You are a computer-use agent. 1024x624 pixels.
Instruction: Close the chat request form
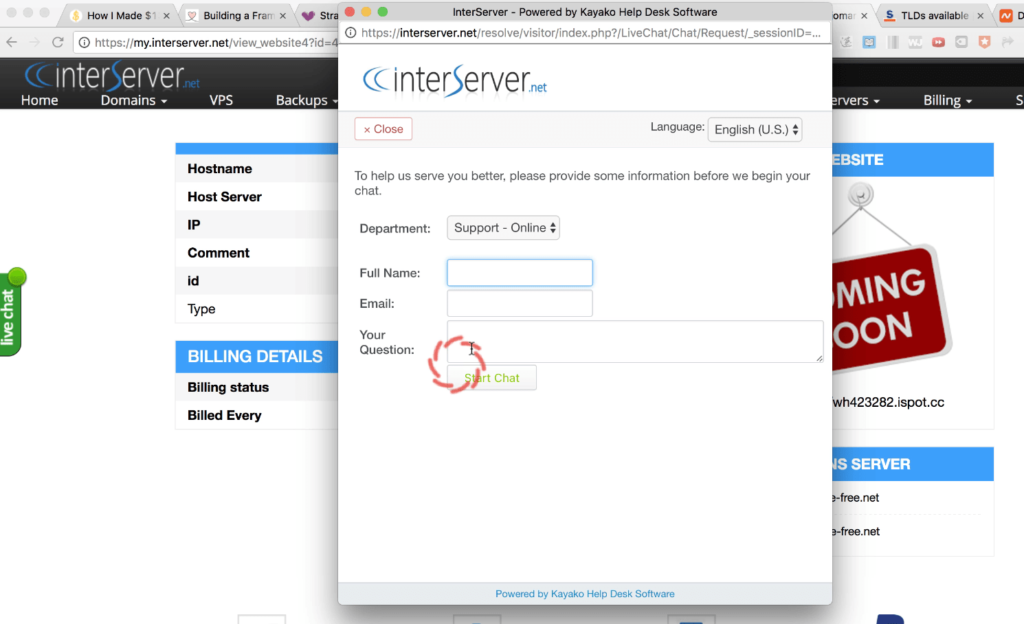[383, 129]
